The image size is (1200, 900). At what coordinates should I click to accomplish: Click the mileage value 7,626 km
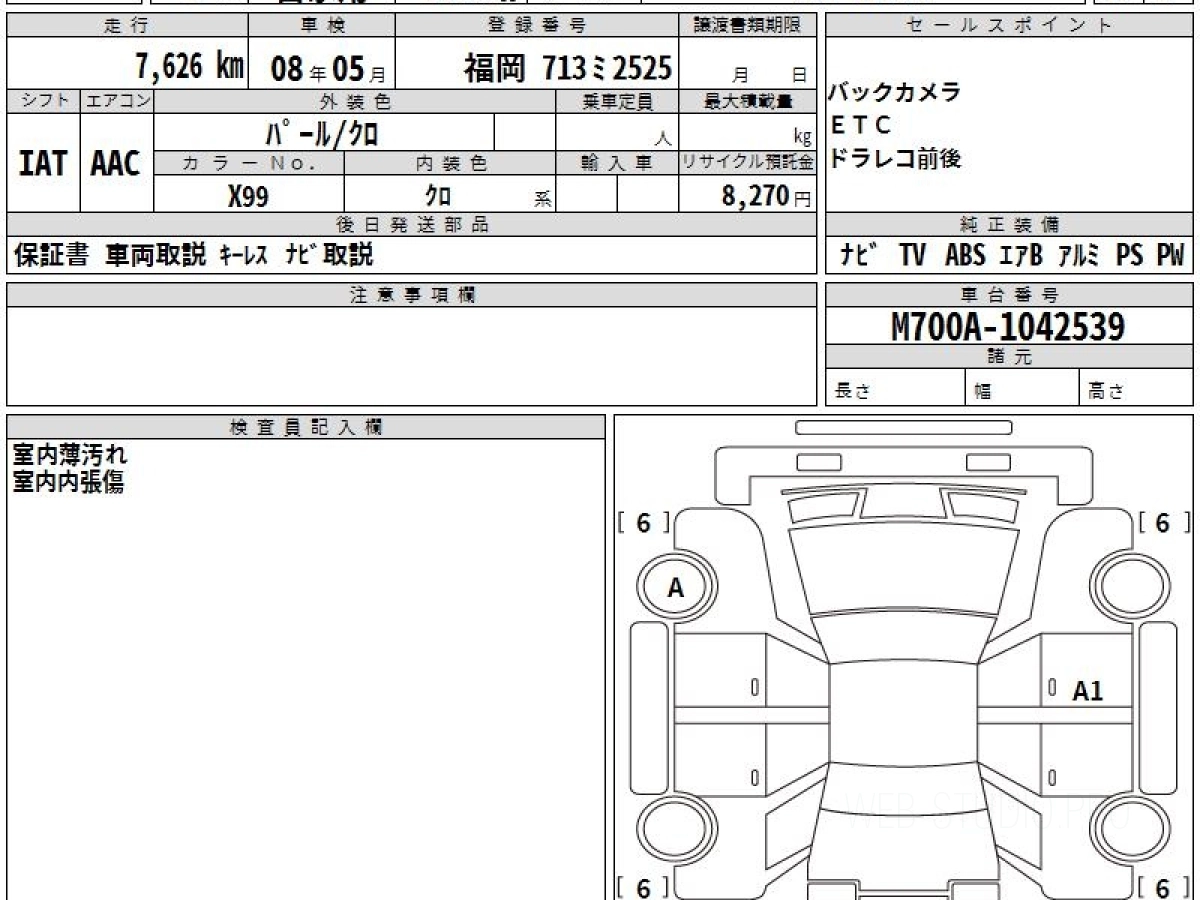tap(189, 67)
